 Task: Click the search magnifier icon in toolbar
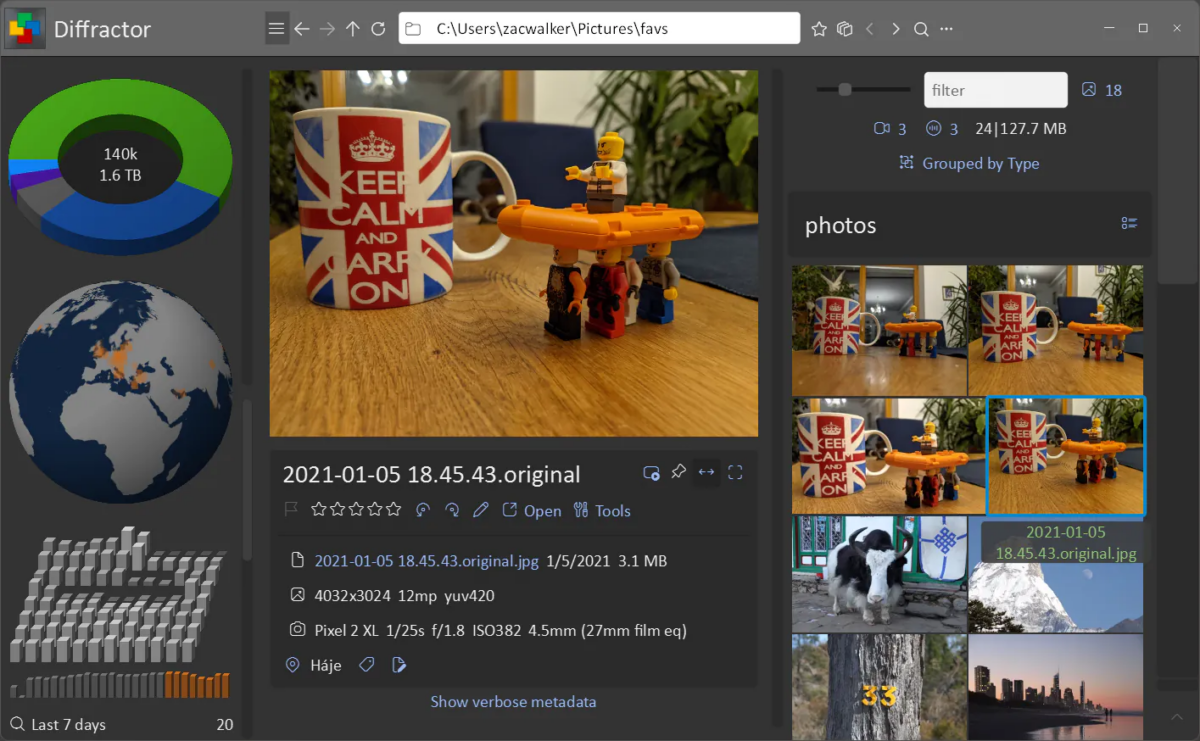pos(921,29)
